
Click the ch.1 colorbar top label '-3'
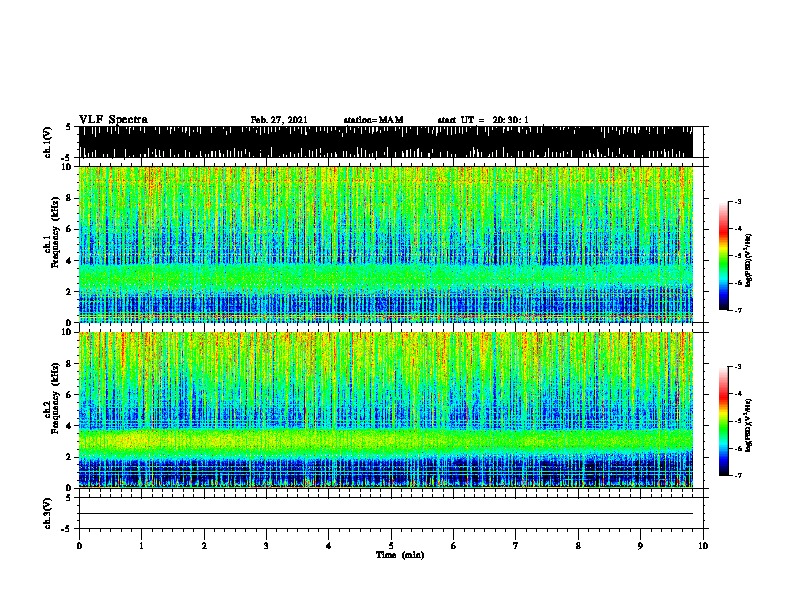tap(737, 202)
